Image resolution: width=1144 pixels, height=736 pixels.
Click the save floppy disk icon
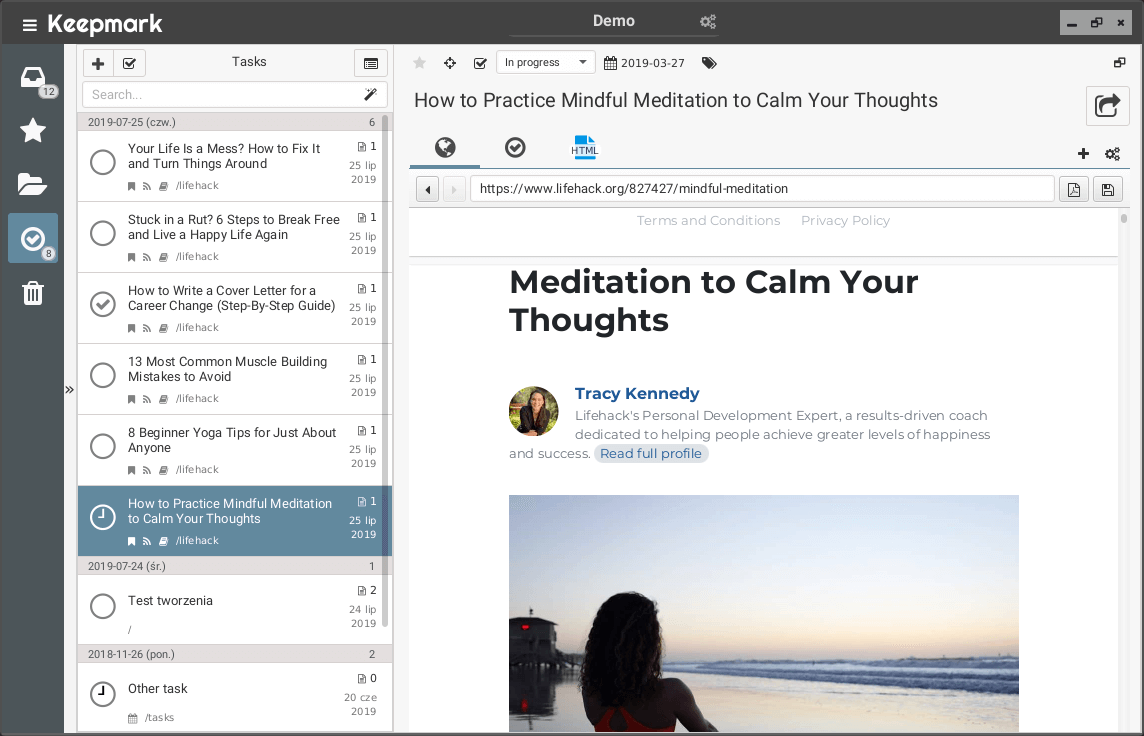click(1108, 189)
